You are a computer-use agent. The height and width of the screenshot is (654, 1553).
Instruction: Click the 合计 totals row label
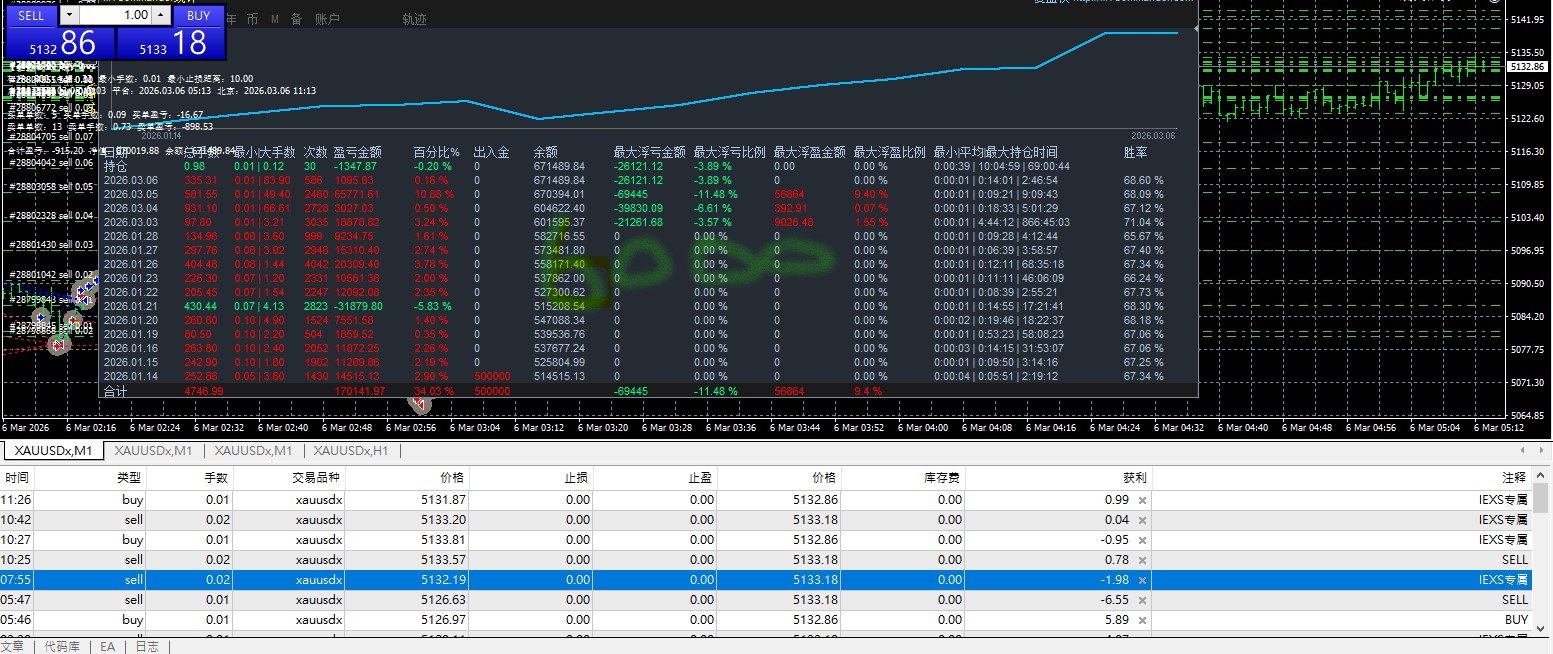point(115,392)
